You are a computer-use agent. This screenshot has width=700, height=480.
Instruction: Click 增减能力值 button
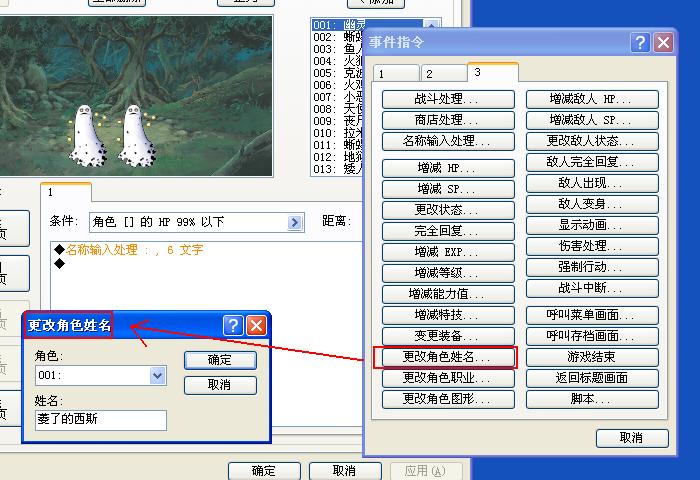pyautogui.click(x=448, y=294)
